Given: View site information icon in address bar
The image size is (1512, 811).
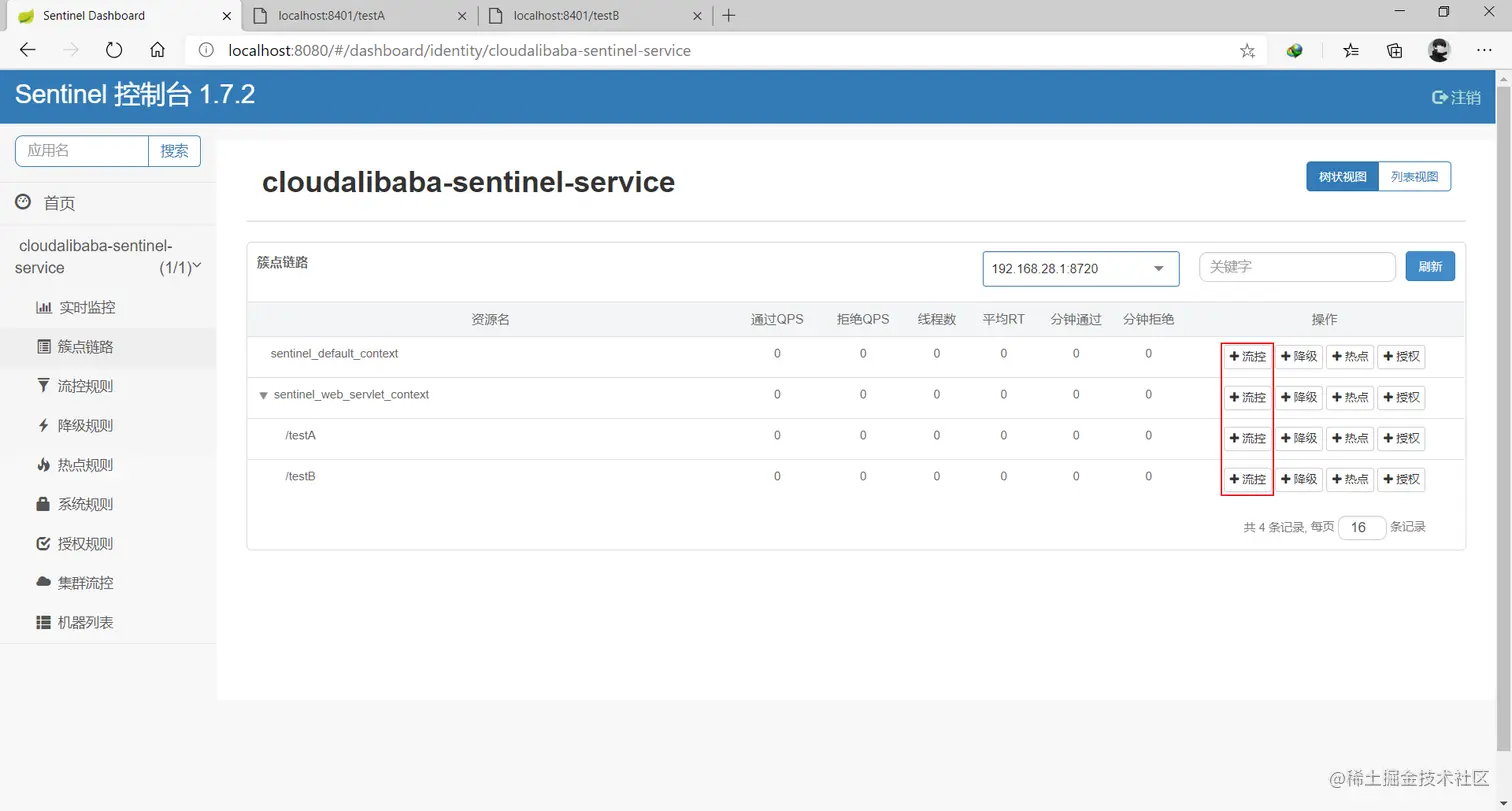Looking at the screenshot, I should pyautogui.click(x=206, y=50).
